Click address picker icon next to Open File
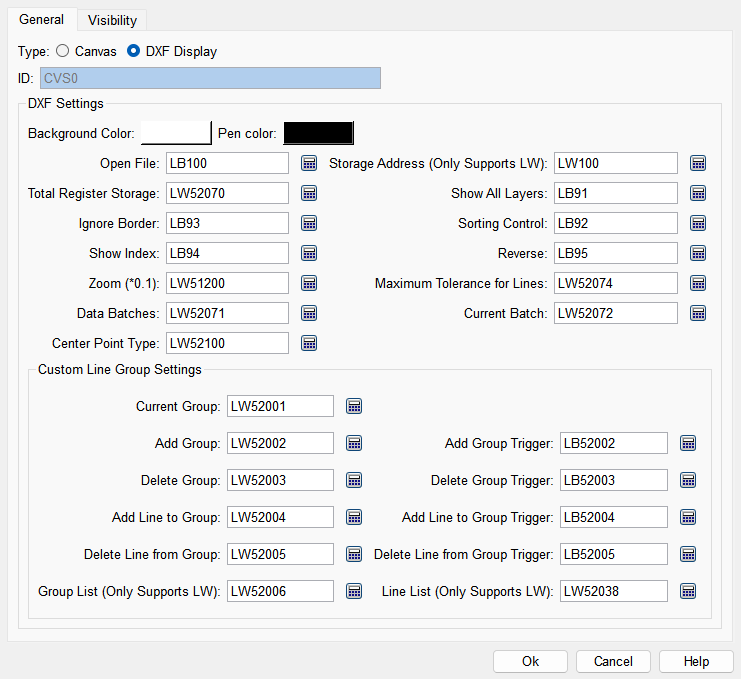 click(309, 163)
